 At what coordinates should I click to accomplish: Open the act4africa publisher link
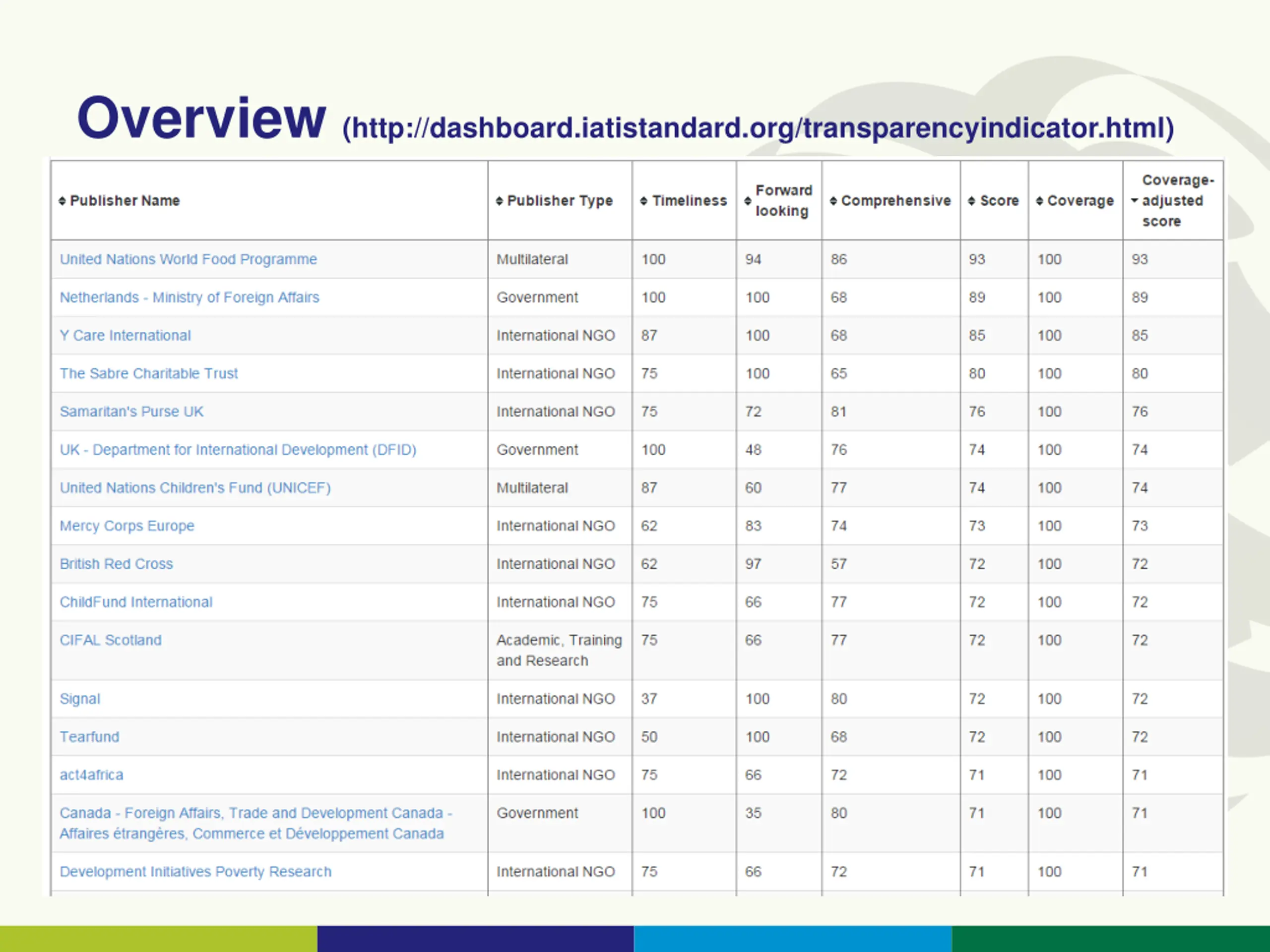coord(91,774)
